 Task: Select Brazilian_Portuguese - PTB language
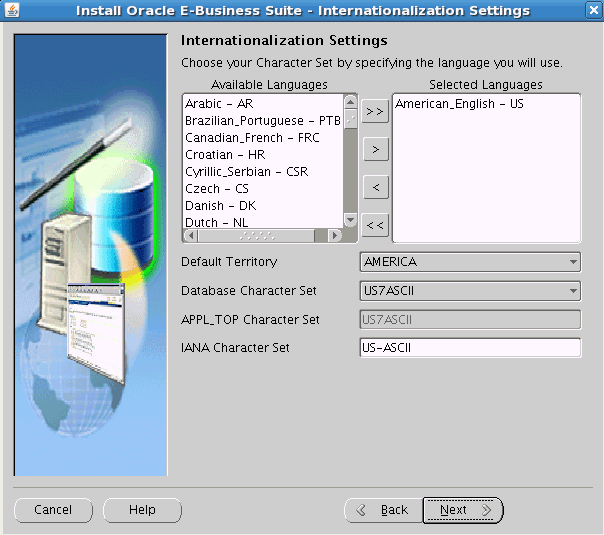(x=263, y=121)
